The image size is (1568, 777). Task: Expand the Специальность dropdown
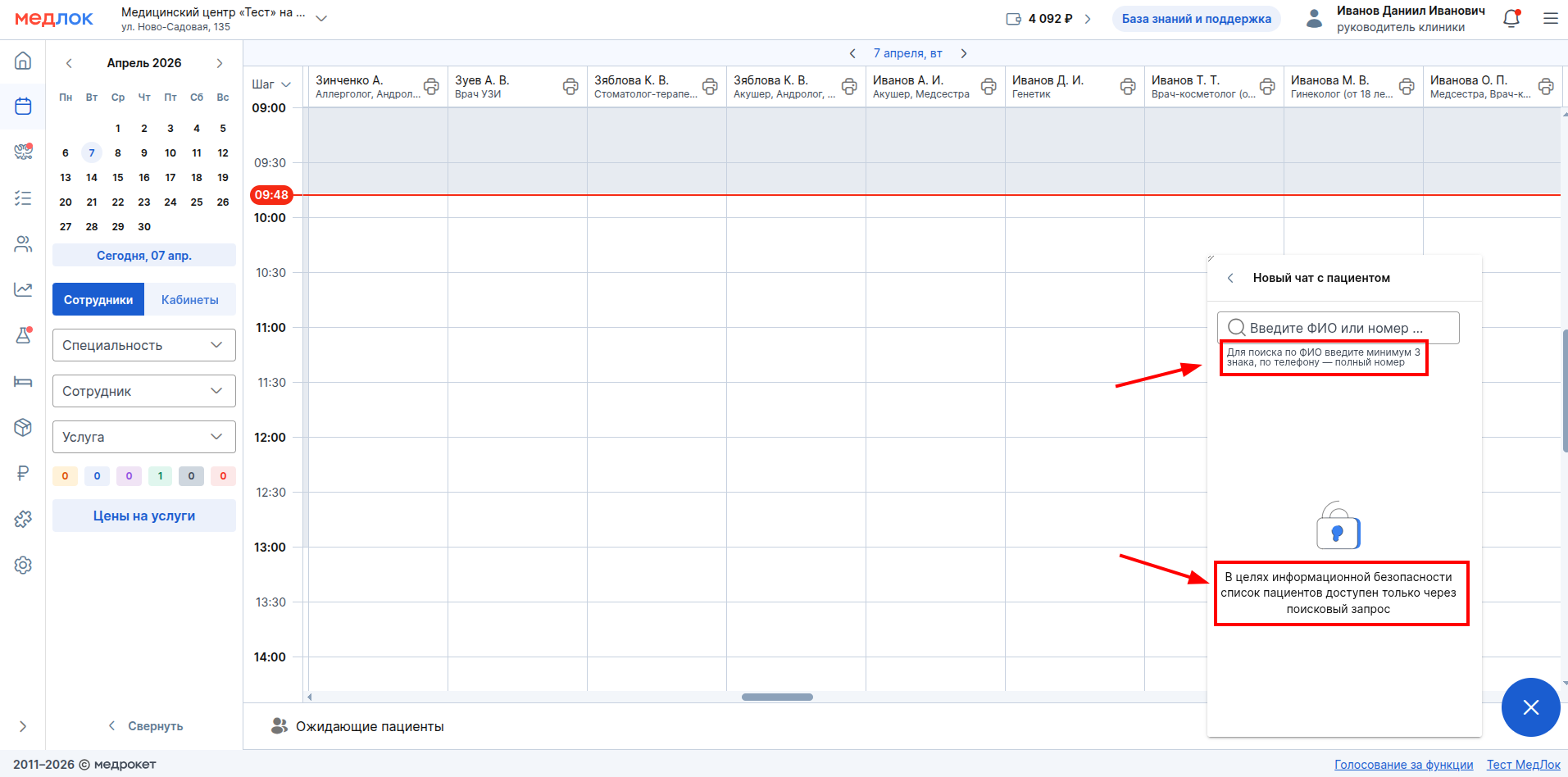click(144, 345)
